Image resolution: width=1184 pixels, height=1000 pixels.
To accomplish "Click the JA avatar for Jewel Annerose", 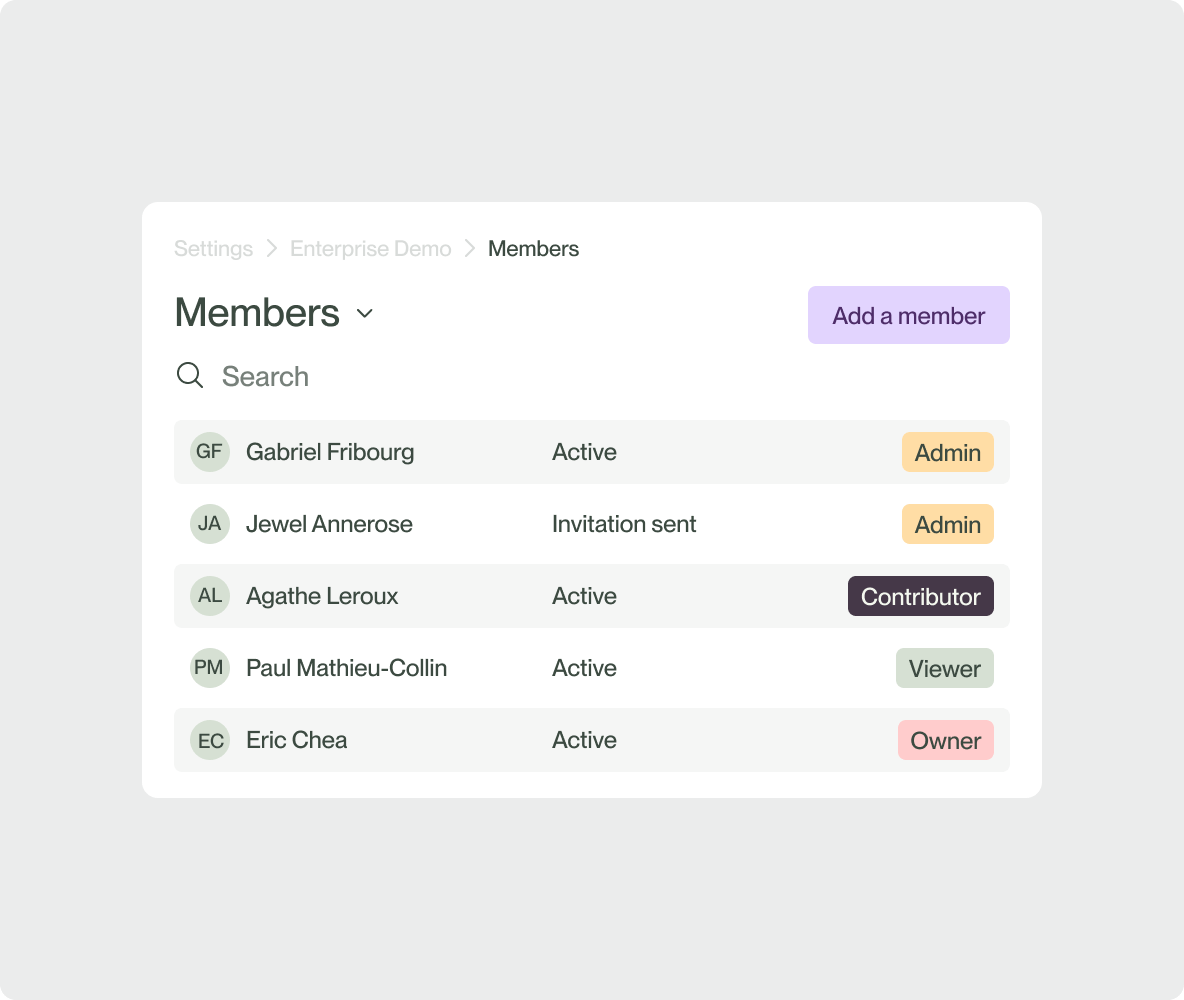I will (210, 524).
